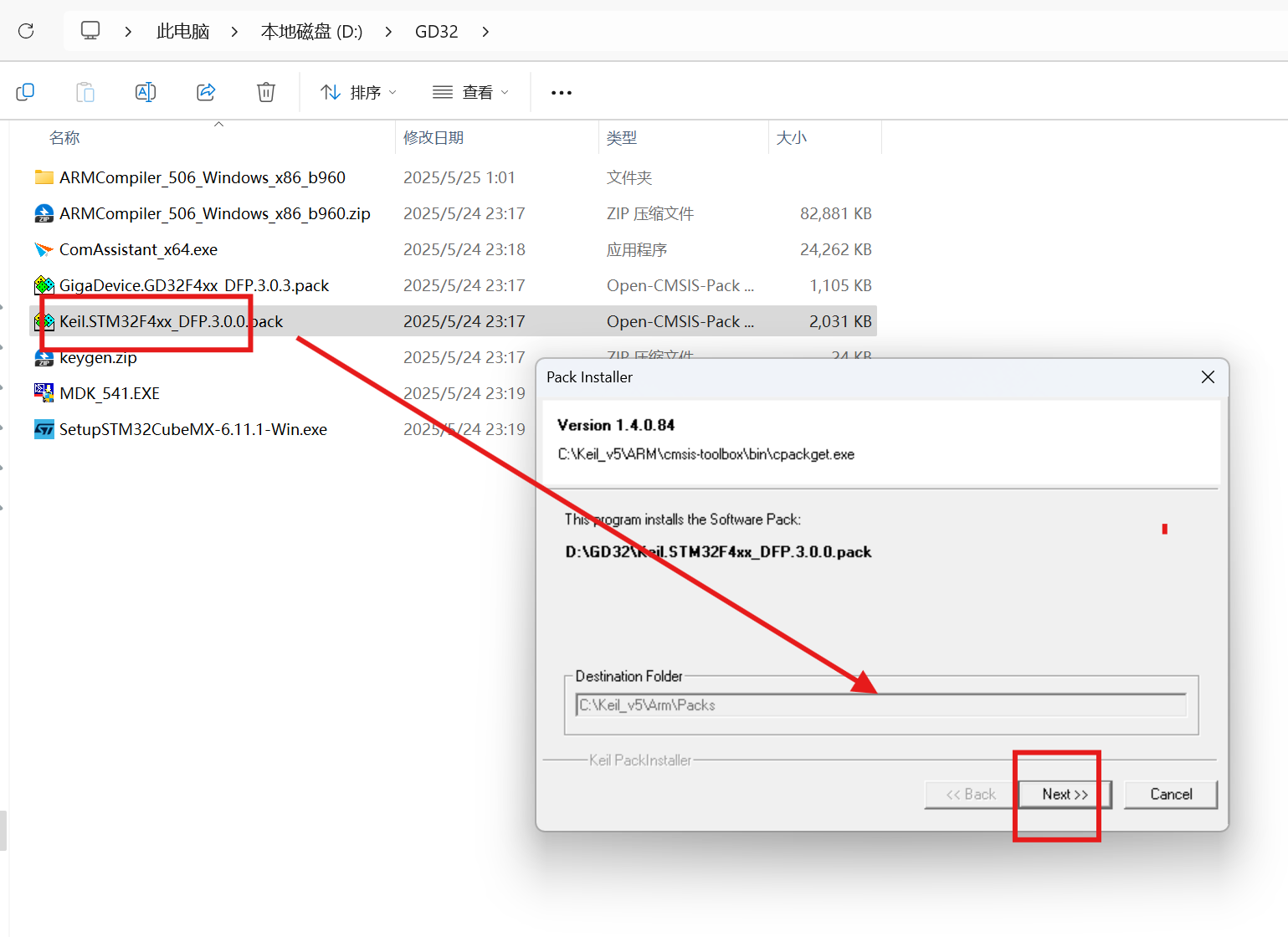Select ARMCompiler_506_Windows_x86_b960 folder name

coord(203,177)
